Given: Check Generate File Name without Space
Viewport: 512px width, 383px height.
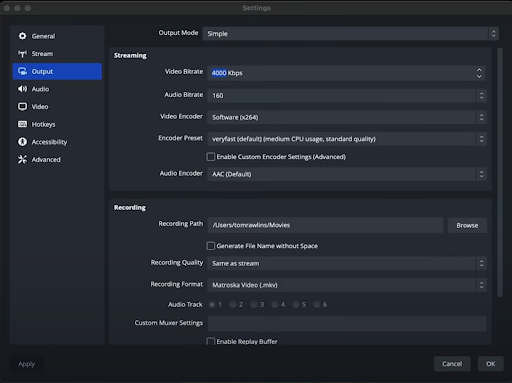Looking at the screenshot, I should tap(211, 246).
